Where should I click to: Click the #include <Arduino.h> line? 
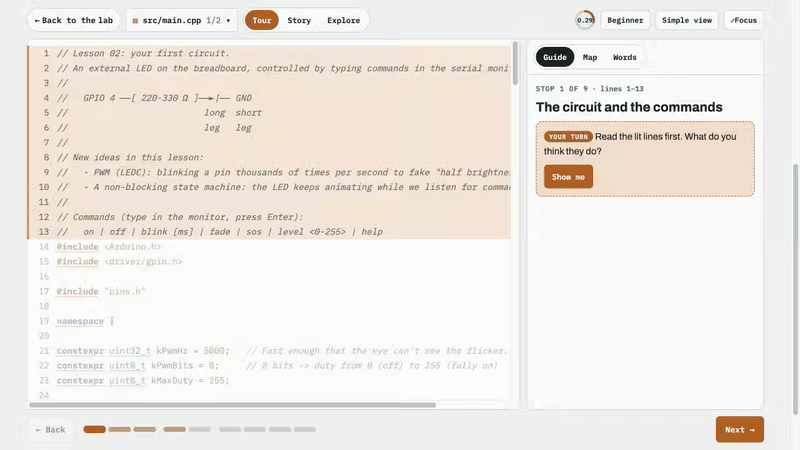point(108,246)
